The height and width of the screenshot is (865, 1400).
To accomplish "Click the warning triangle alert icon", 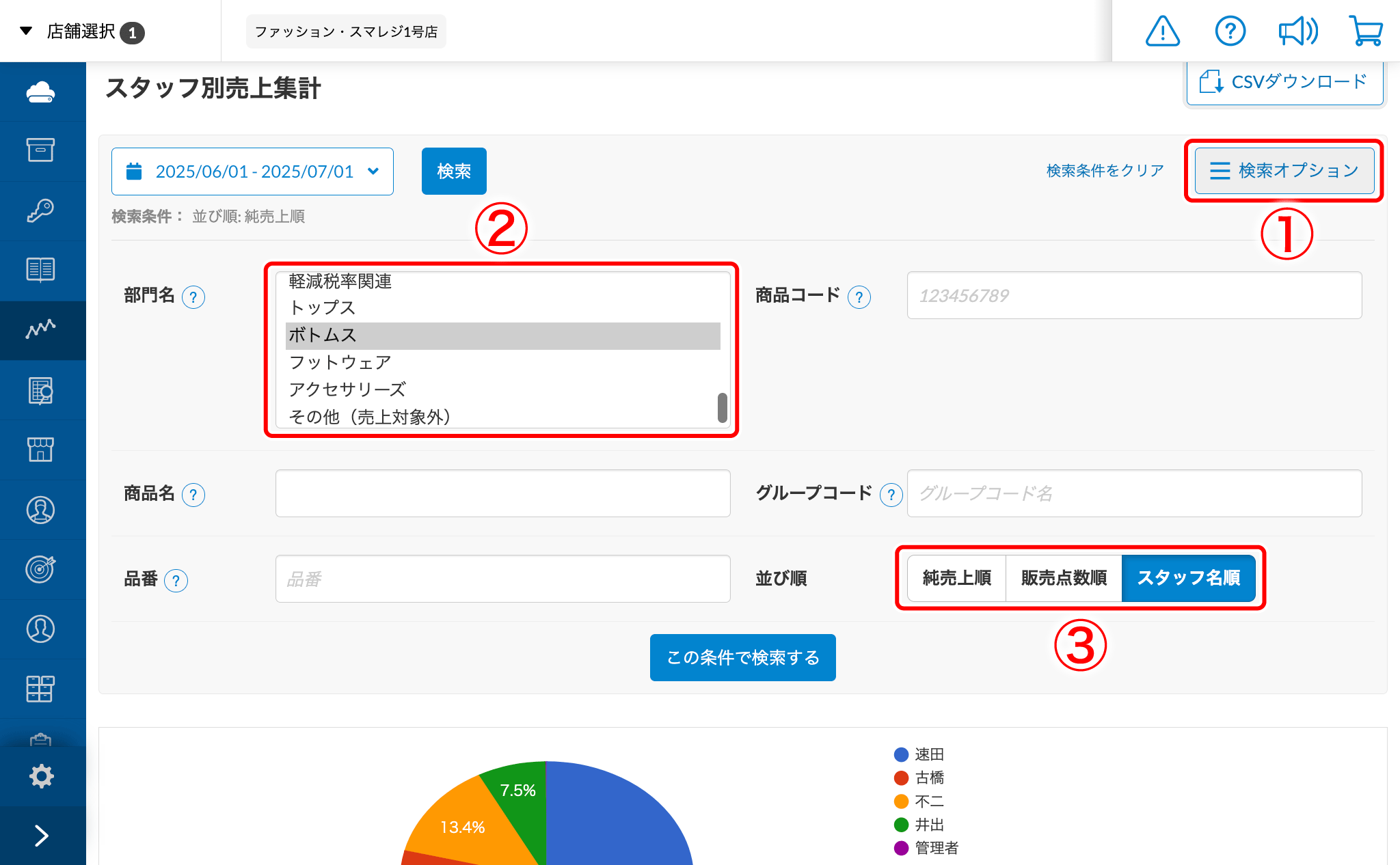I will tap(1162, 31).
